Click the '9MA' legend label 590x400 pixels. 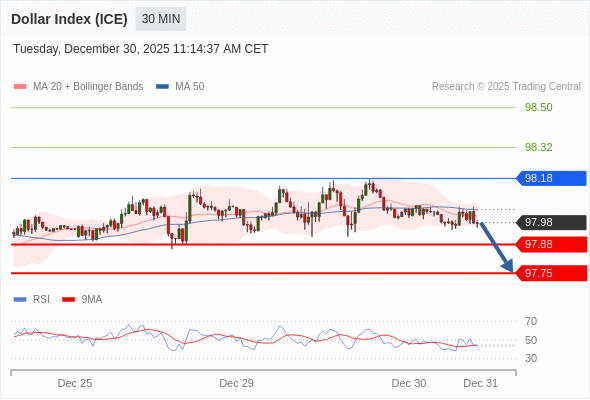pos(92,300)
